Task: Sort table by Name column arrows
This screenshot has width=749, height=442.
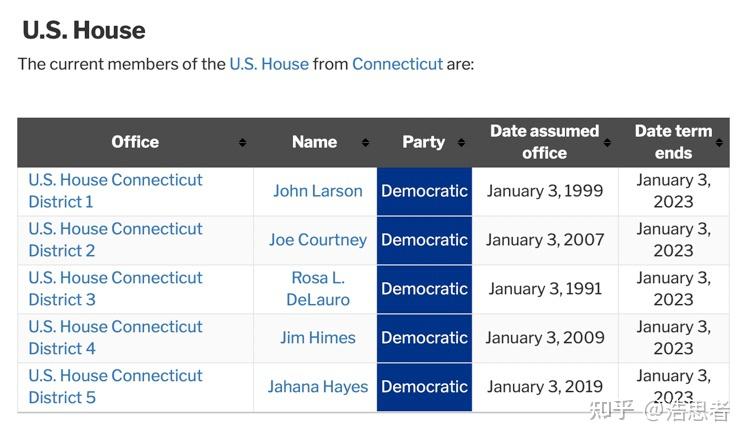Action: tap(365, 143)
